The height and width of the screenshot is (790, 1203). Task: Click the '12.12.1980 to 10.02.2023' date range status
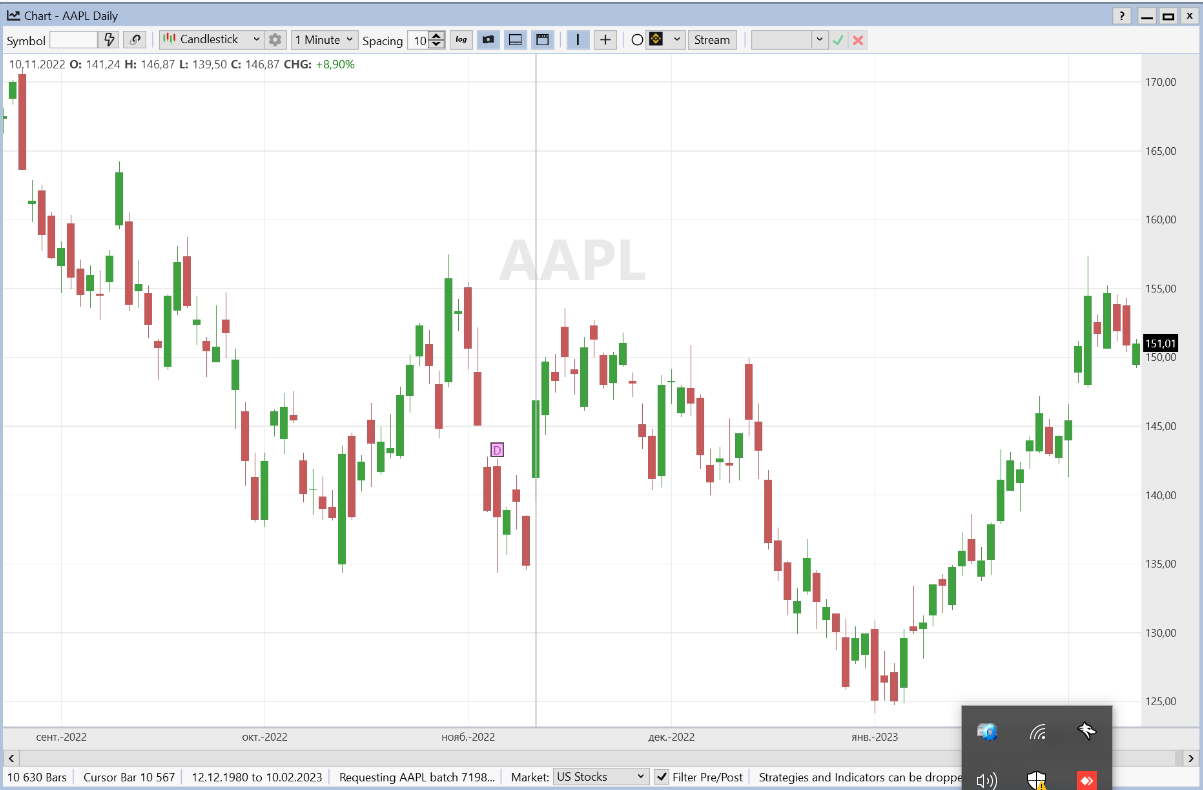[257, 777]
